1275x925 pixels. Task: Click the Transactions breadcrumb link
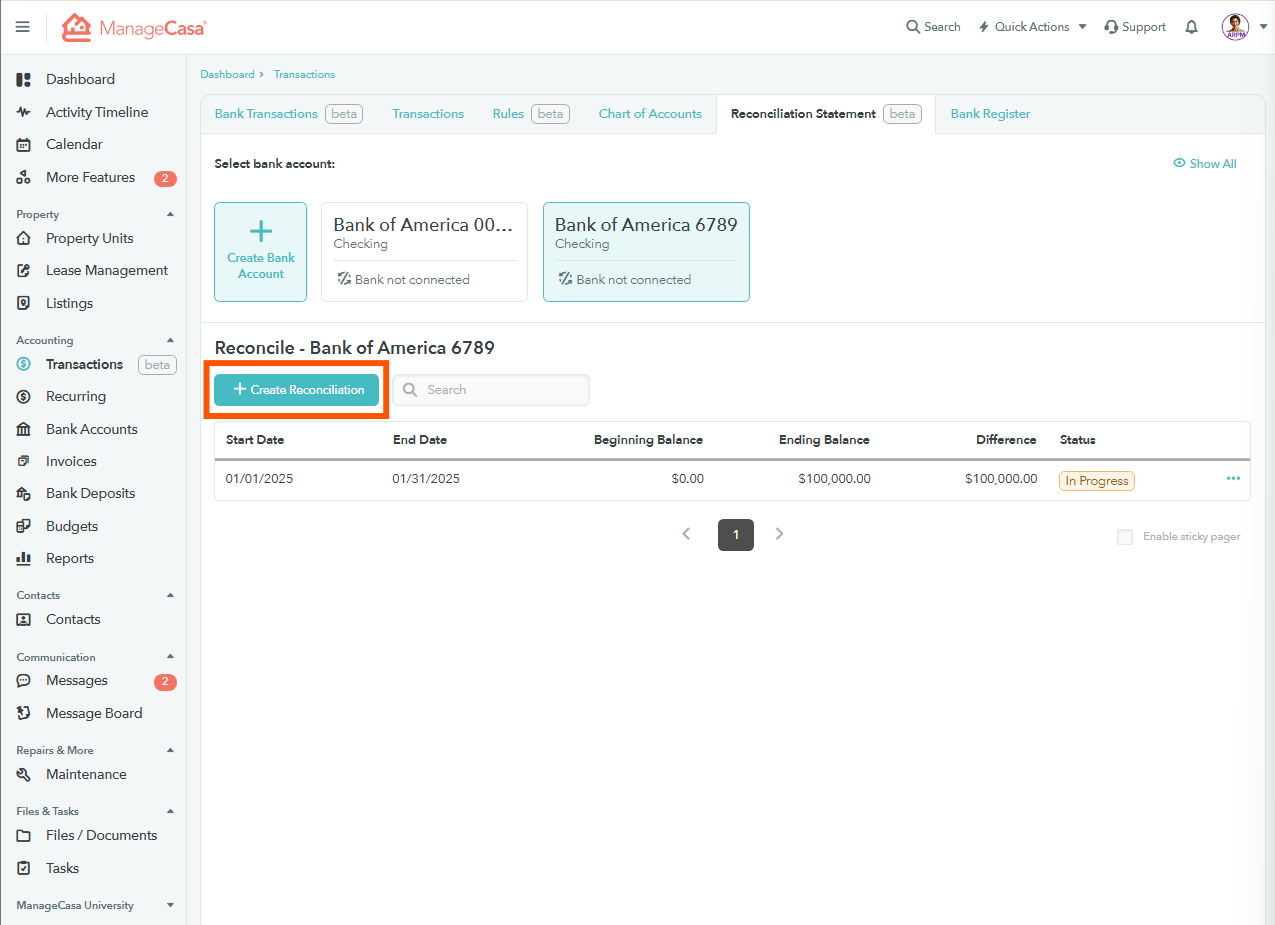[304, 74]
